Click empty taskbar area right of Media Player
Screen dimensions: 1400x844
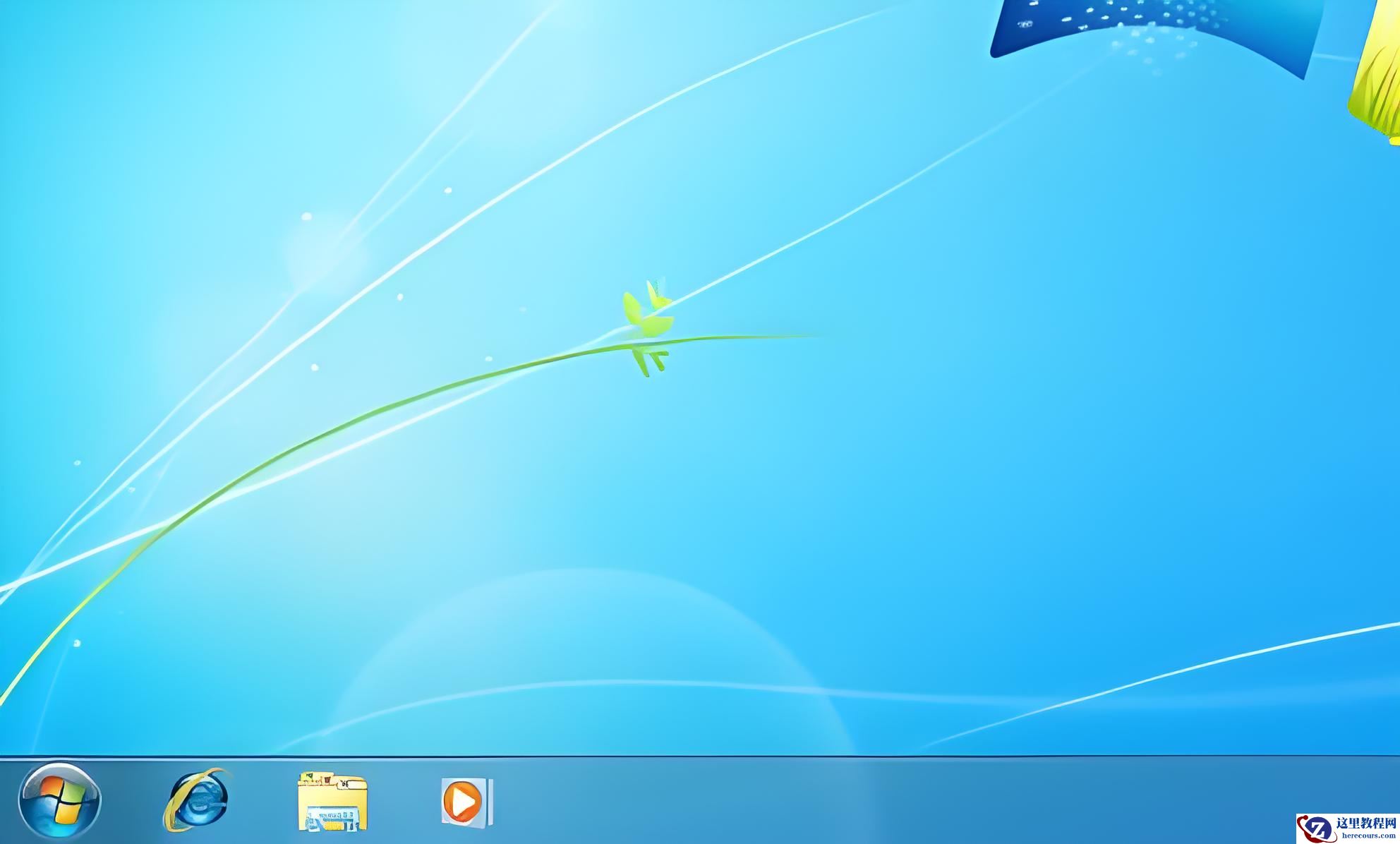coord(847,802)
